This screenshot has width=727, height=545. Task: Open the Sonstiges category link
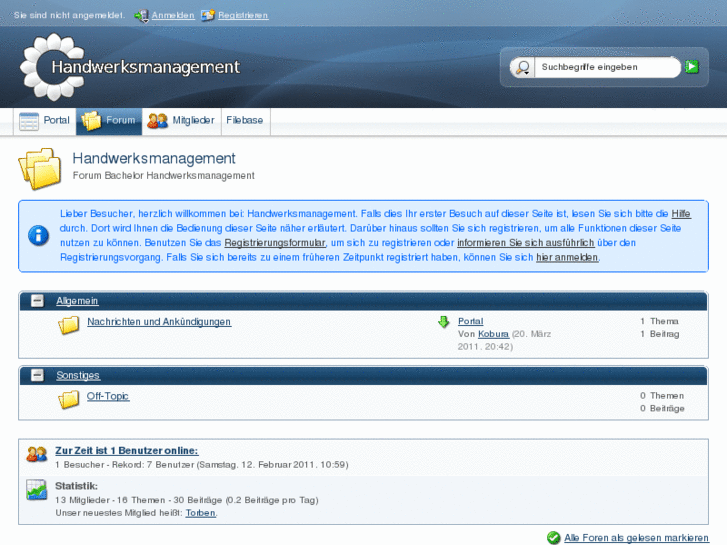(x=78, y=375)
